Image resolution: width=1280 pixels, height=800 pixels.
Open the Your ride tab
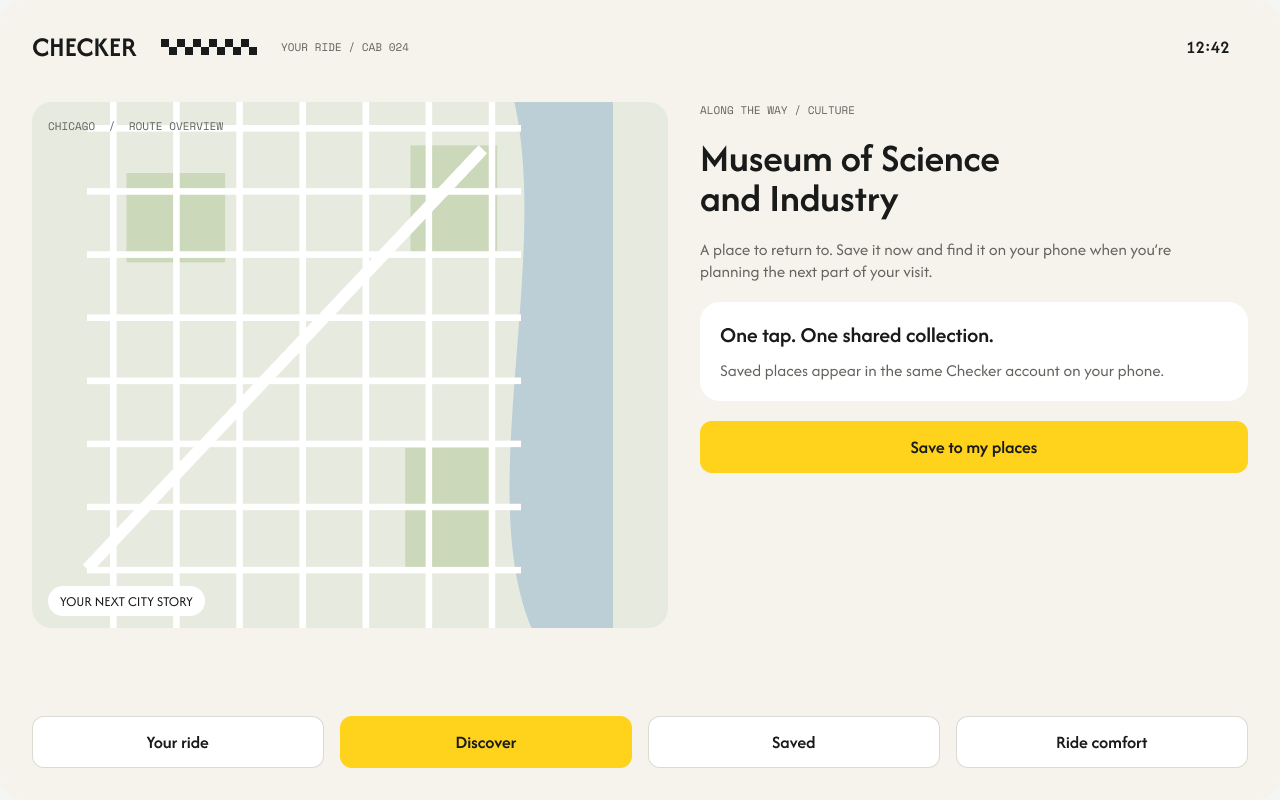click(178, 742)
